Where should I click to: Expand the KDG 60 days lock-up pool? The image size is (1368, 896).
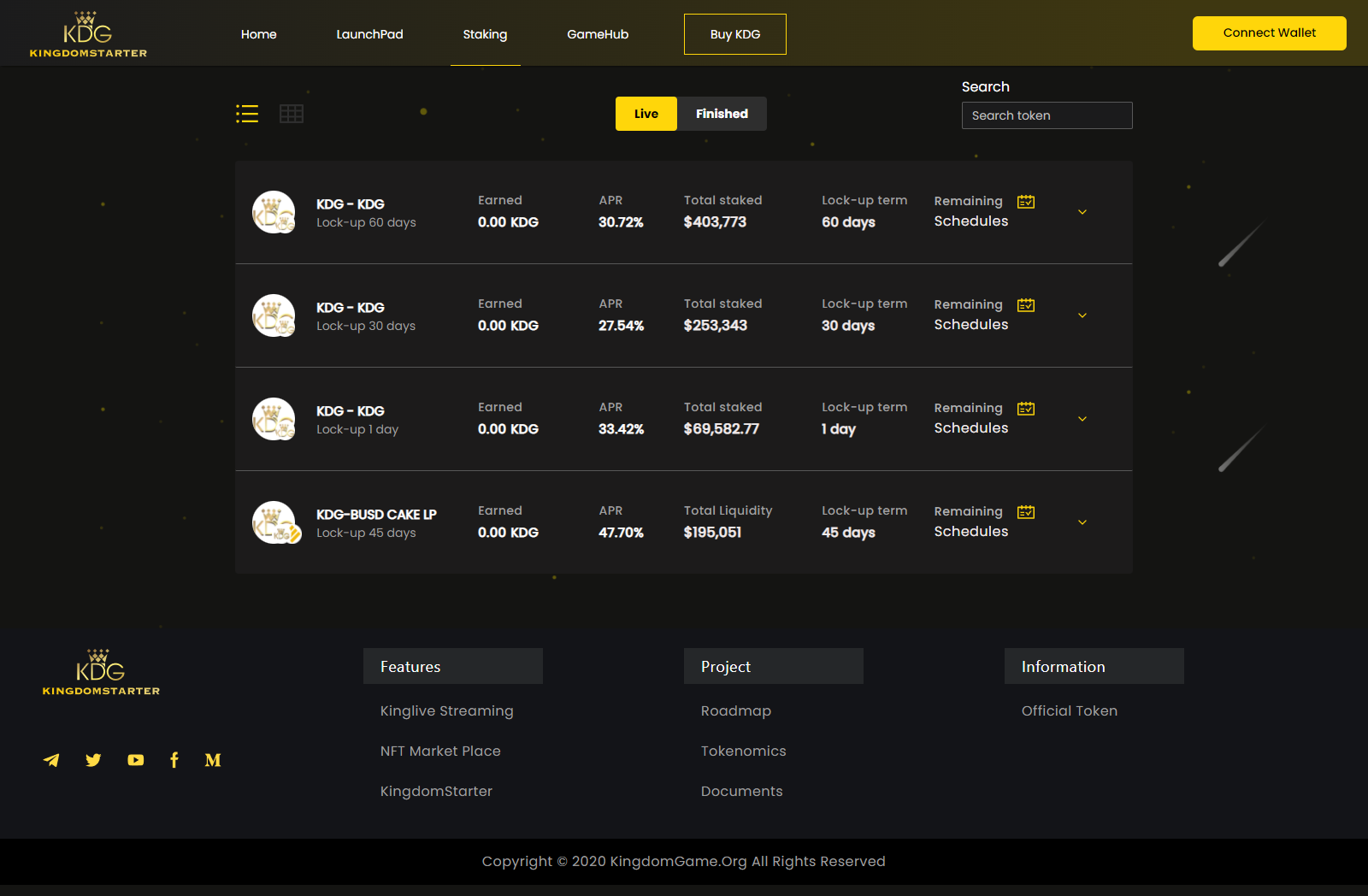coord(1082,212)
